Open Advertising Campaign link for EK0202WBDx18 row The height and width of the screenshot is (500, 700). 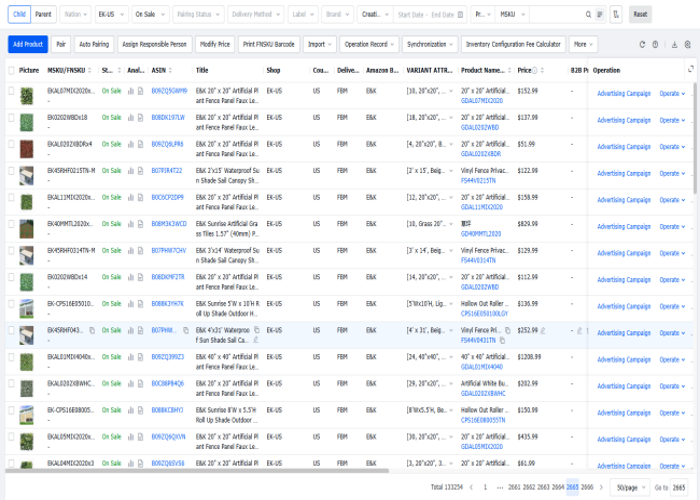[624, 121]
